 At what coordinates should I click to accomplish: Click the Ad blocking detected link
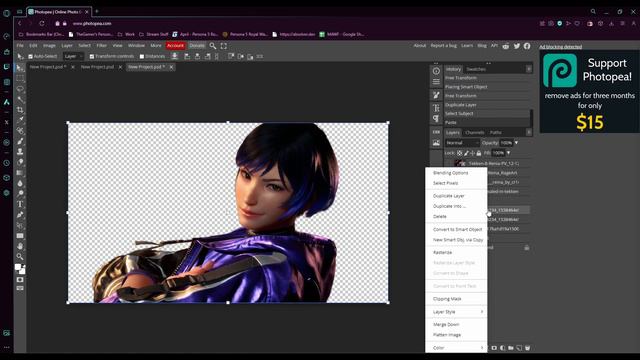[x=560, y=47]
